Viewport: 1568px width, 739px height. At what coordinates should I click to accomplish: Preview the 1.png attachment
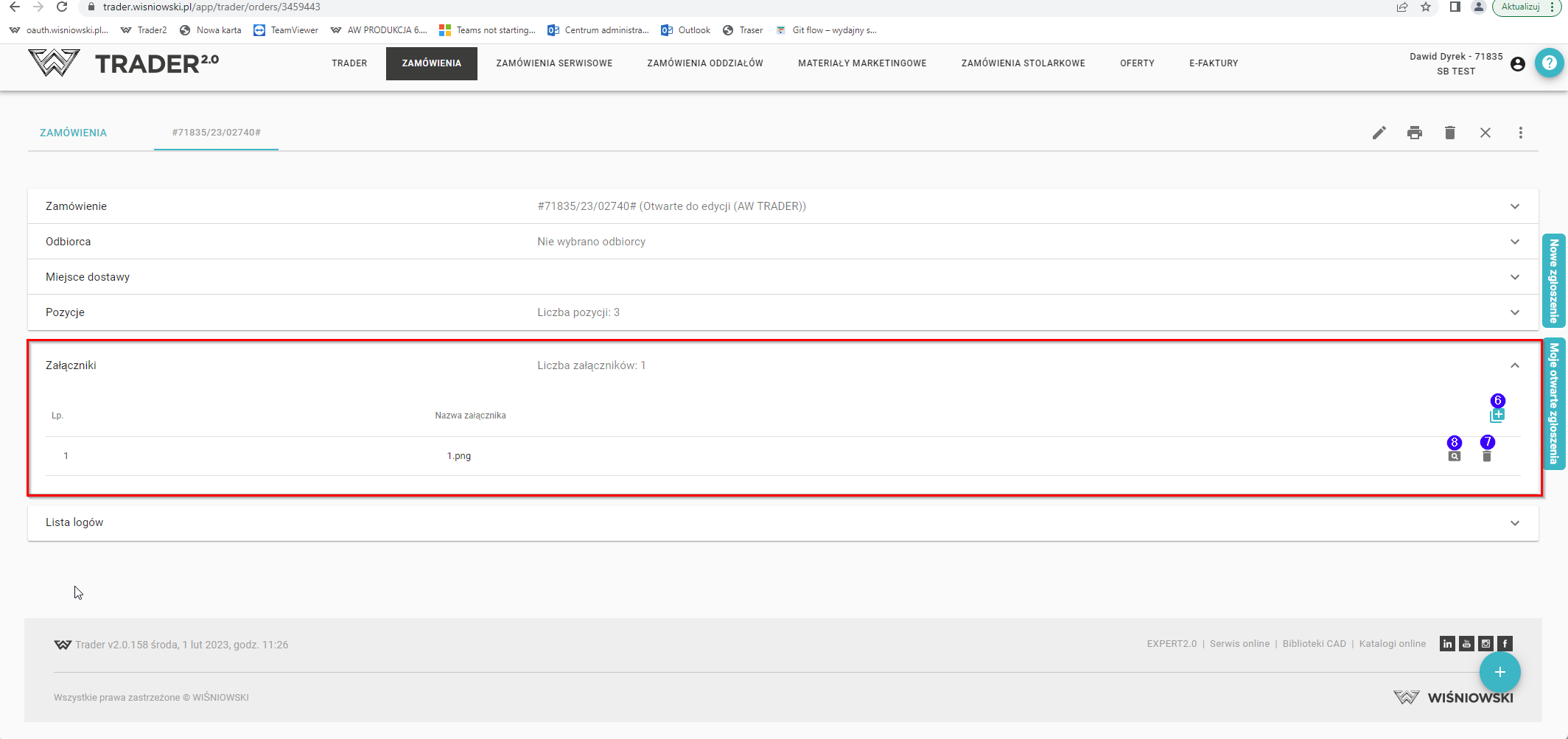point(1454,456)
